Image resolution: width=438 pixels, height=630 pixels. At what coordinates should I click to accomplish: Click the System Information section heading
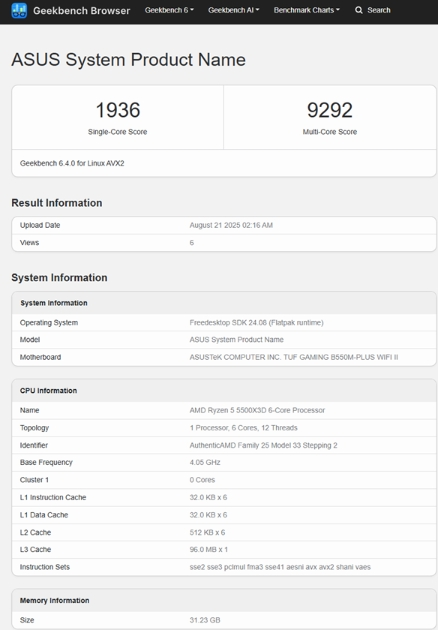pyautogui.click(x=59, y=278)
